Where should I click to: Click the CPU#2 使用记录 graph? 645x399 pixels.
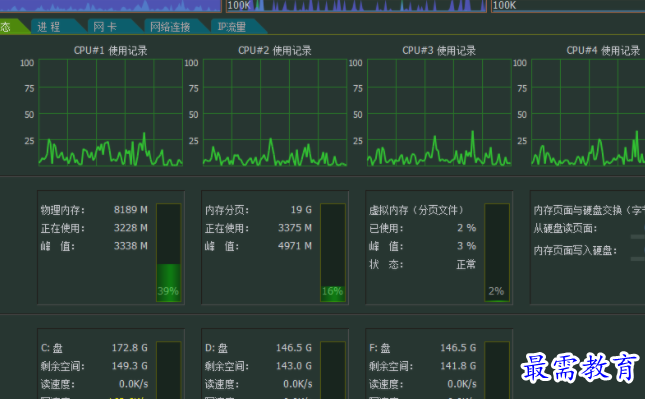coord(275,113)
